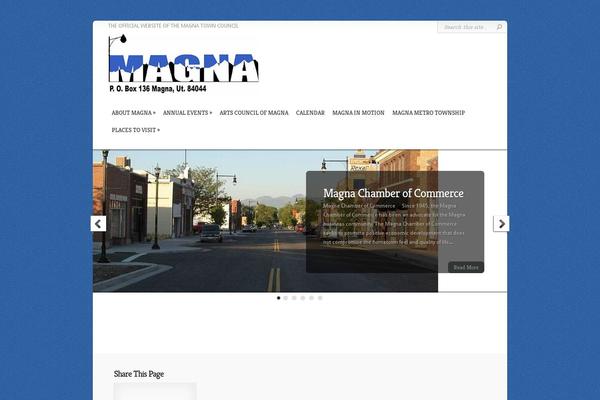This screenshot has height=400, width=600.
Task: Go to Magna in Motion
Action: 358,113
